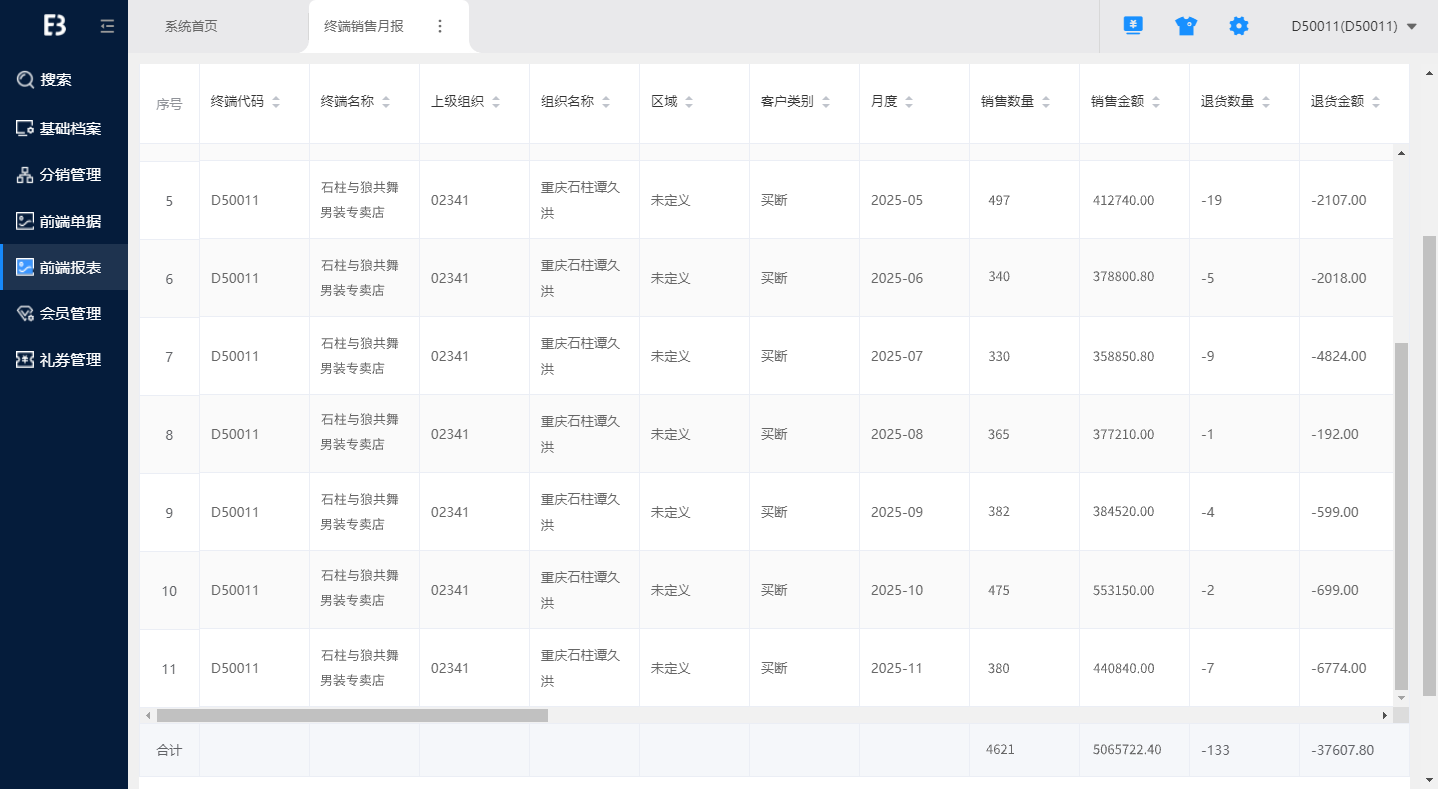
Task: Open 基础档案 in the sidebar
Action: [x=70, y=129]
